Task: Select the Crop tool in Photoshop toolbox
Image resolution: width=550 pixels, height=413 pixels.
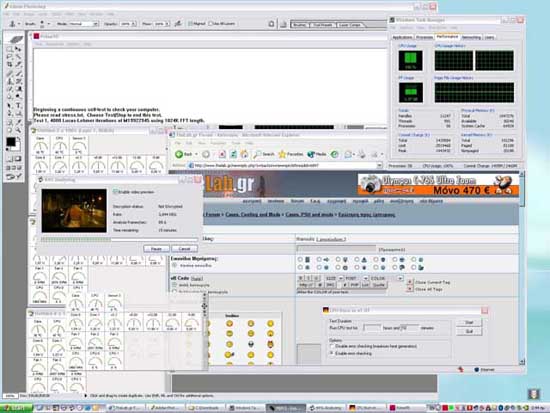Action: coord(10,65)
